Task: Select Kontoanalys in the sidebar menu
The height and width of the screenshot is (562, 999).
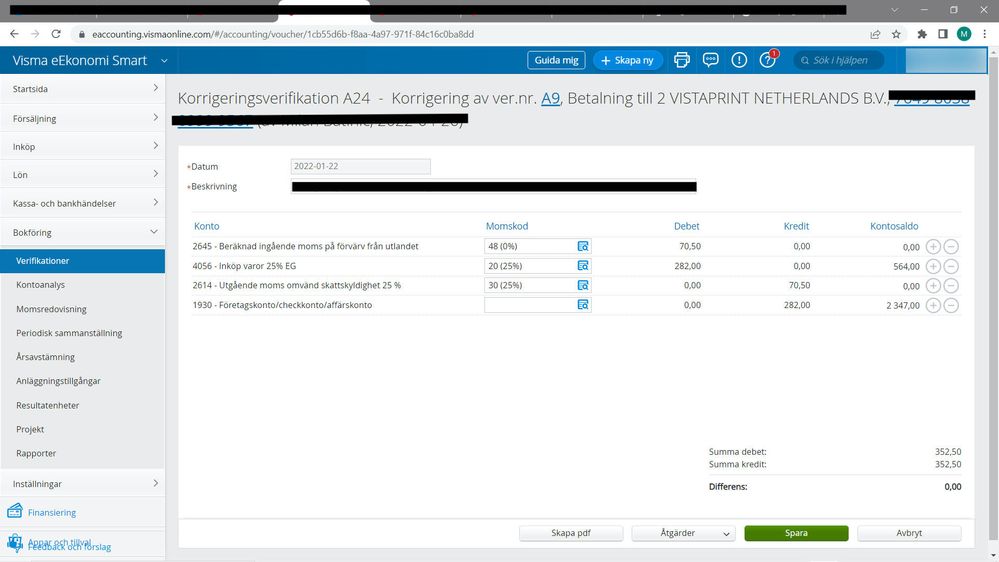Action: click(41, 285)
